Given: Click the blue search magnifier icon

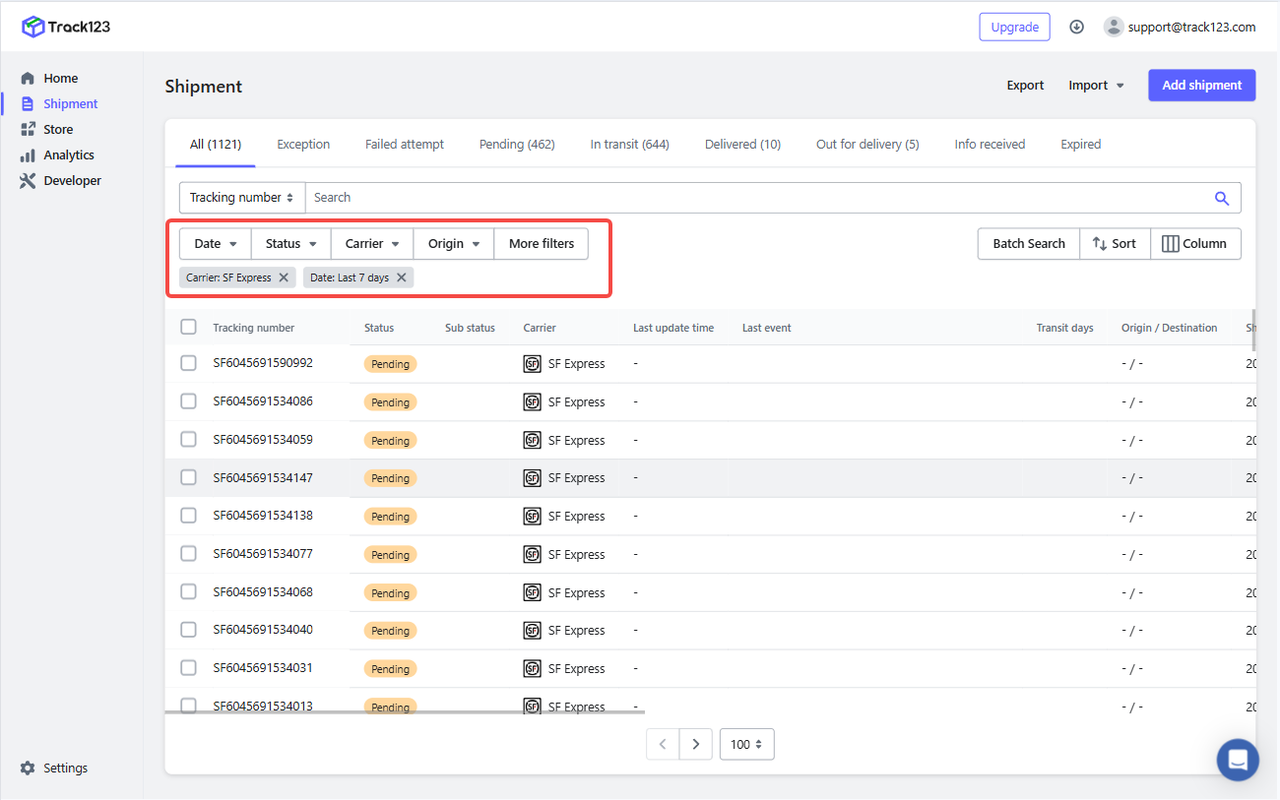Looking at the screenshot, I should pos(1221,198).
